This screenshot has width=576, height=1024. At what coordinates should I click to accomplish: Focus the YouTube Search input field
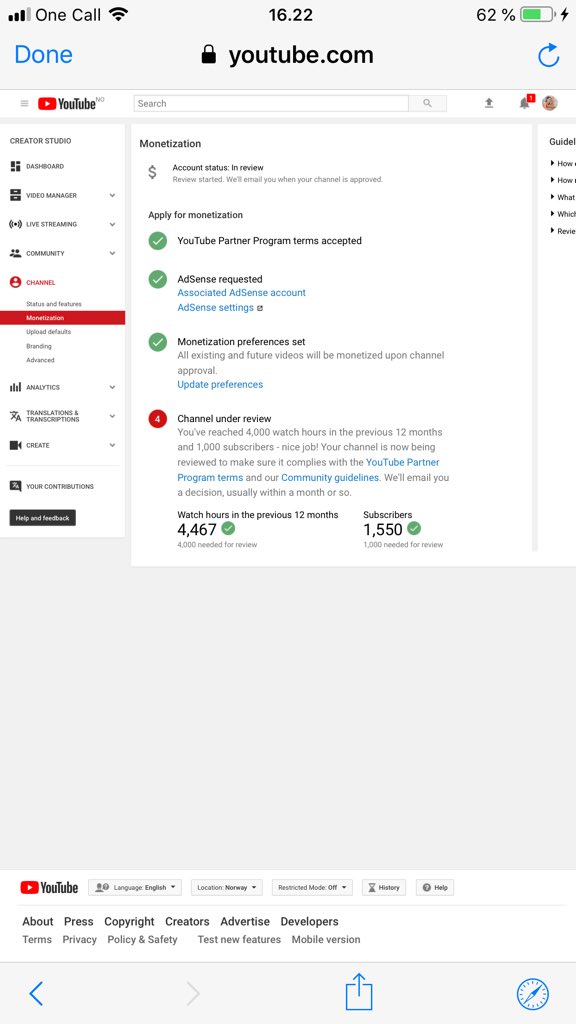click(x=271, y=103)
